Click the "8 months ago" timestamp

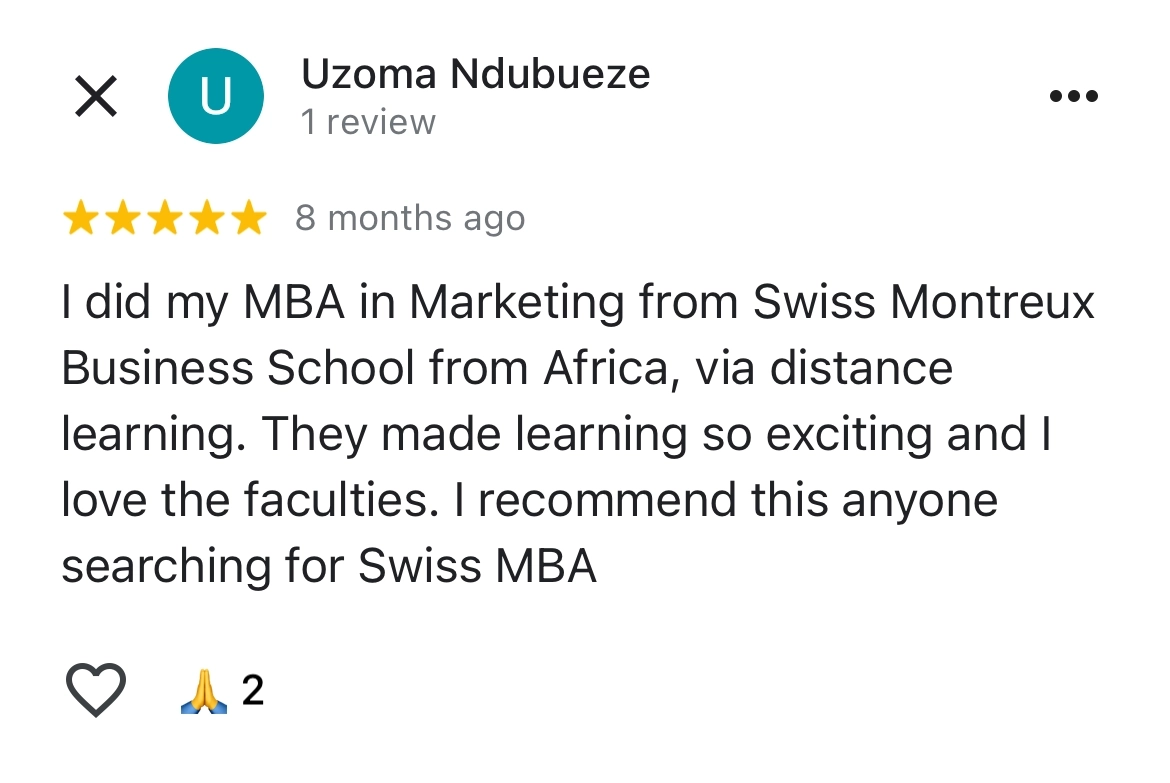pos(410,218)
